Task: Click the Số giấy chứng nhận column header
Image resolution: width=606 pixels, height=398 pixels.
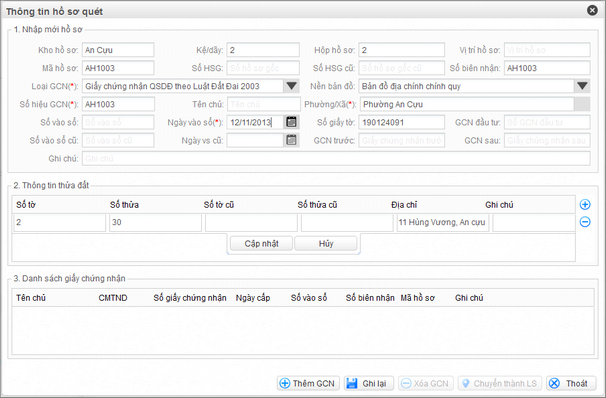Action: (x=190, y=298)
